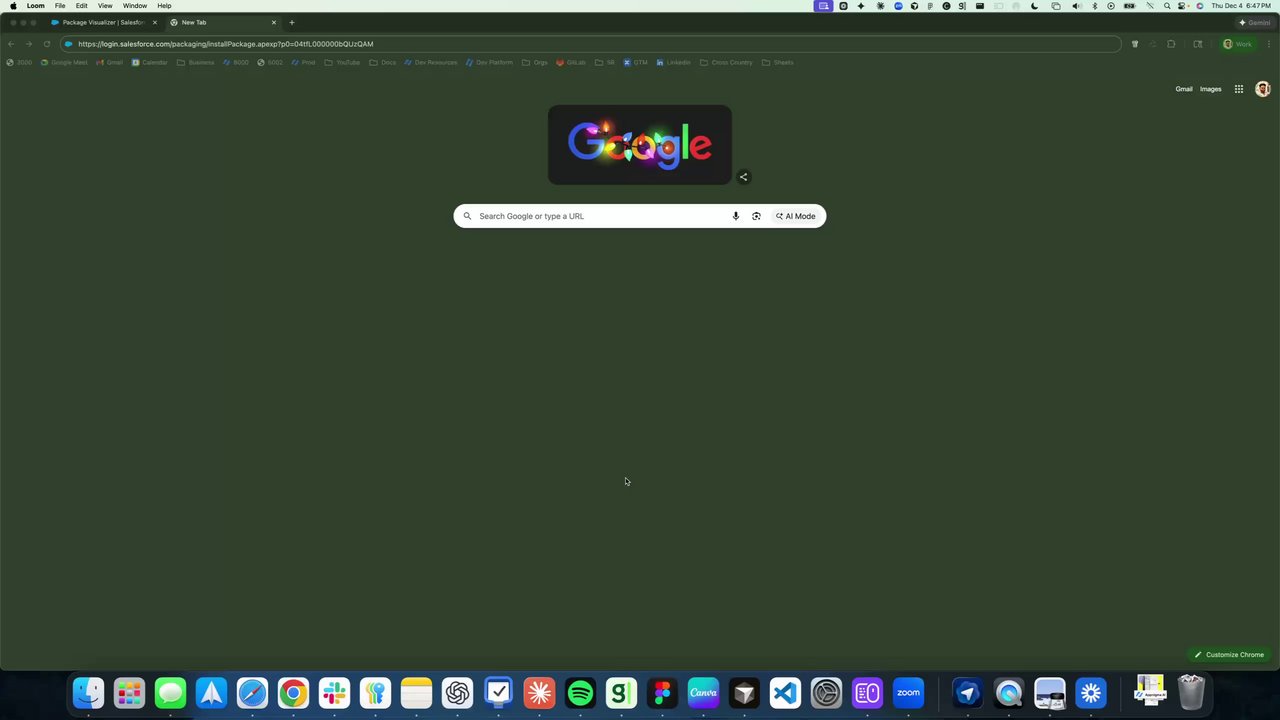This screenshot has height=720, width=1280.
Task: Open the Google account profile picture
Action: click(x=1262, y=89)
